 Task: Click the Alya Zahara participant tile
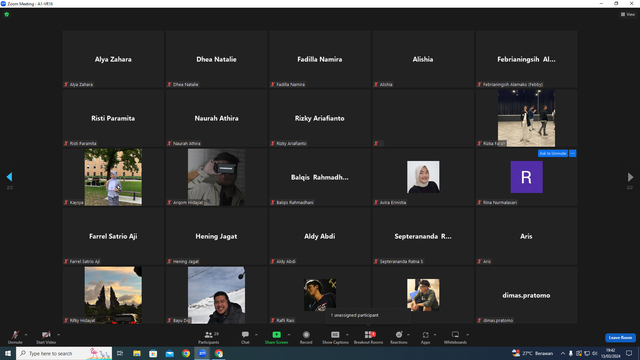(113, 59)
